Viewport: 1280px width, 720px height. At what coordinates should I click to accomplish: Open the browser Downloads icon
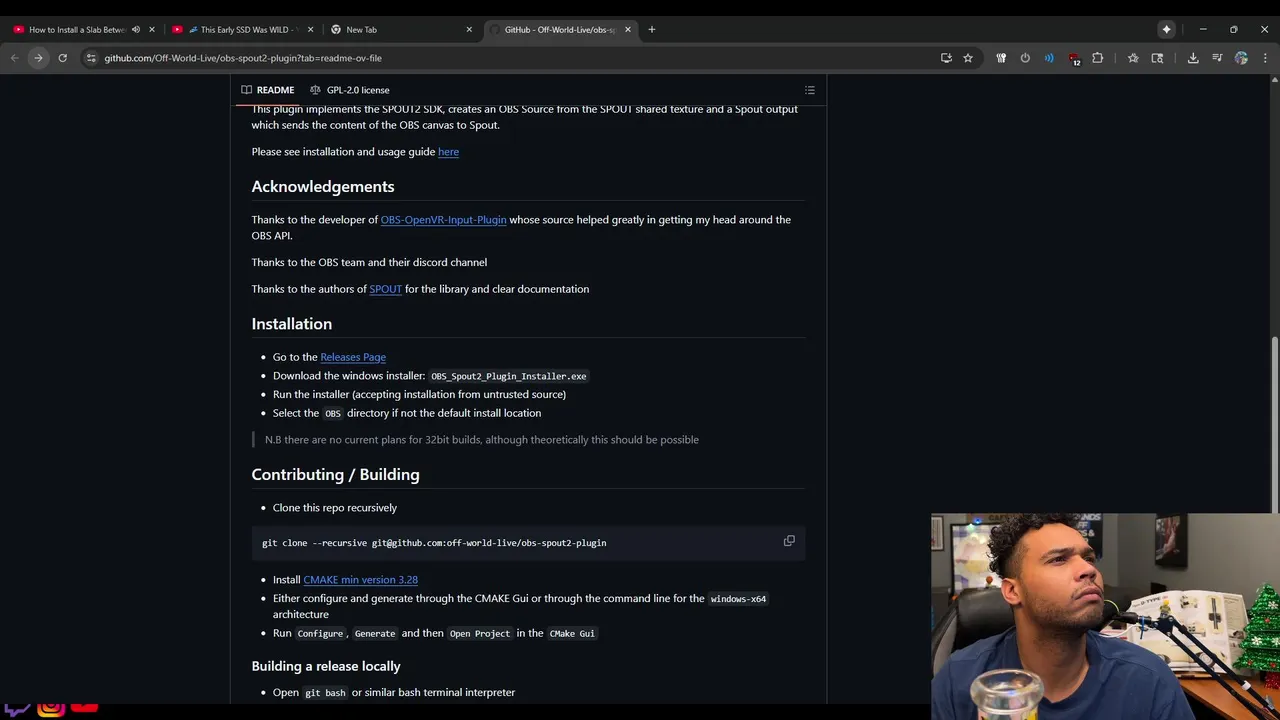click(1193, 58)
